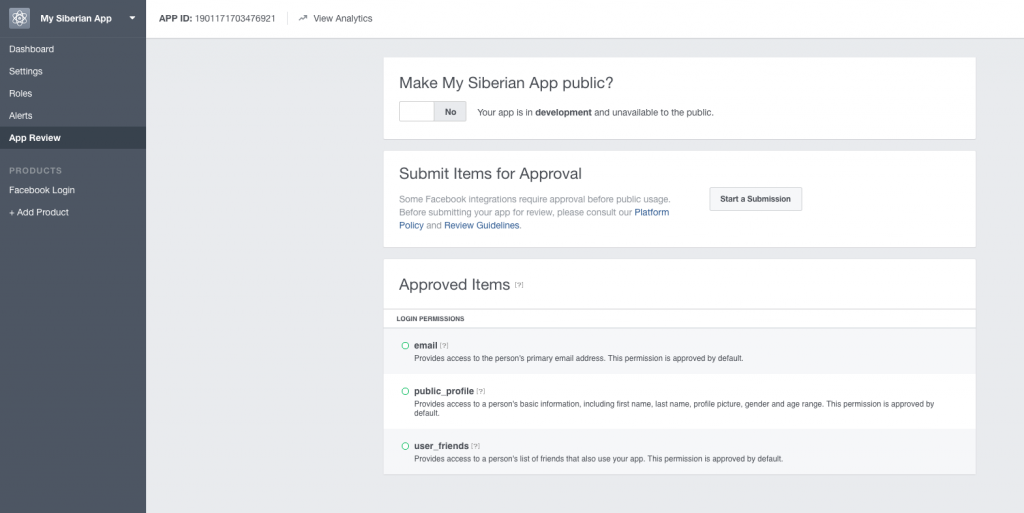Screen dimensions: 1024x513
Task: Click + Add Product in the sidebar
Action: point(39,212)
